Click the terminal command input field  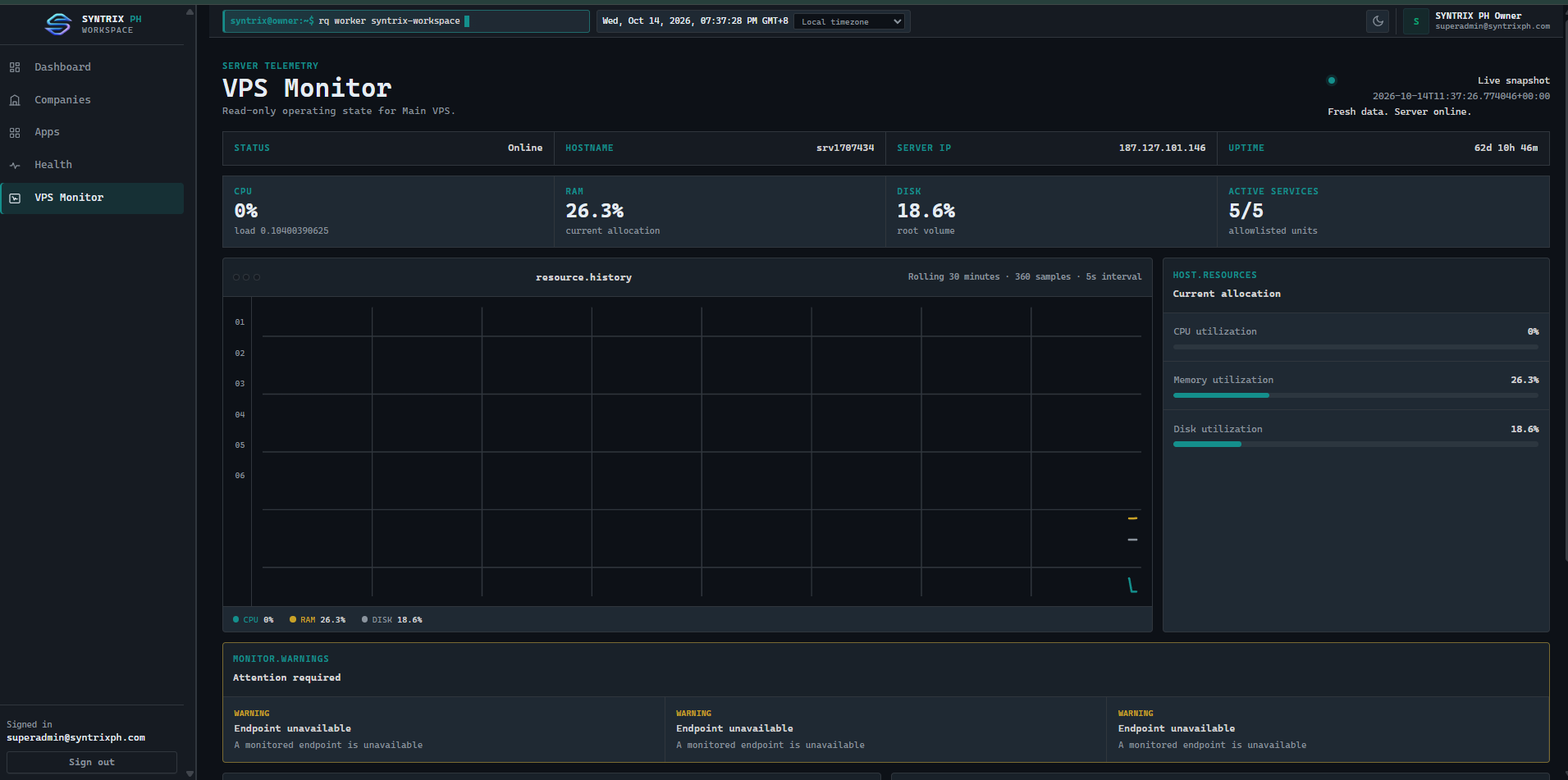406,21
